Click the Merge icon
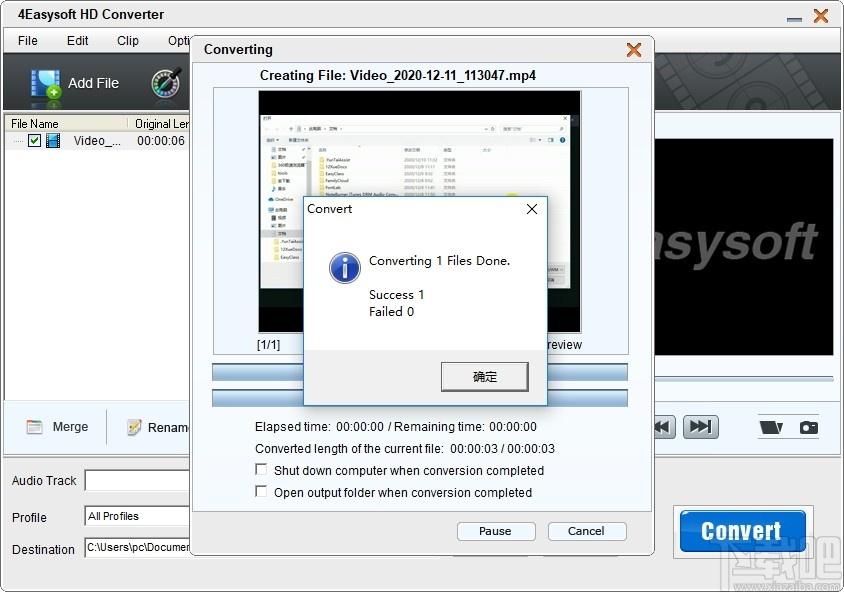This screenshot has width=844, height=592. pos(34,427)
